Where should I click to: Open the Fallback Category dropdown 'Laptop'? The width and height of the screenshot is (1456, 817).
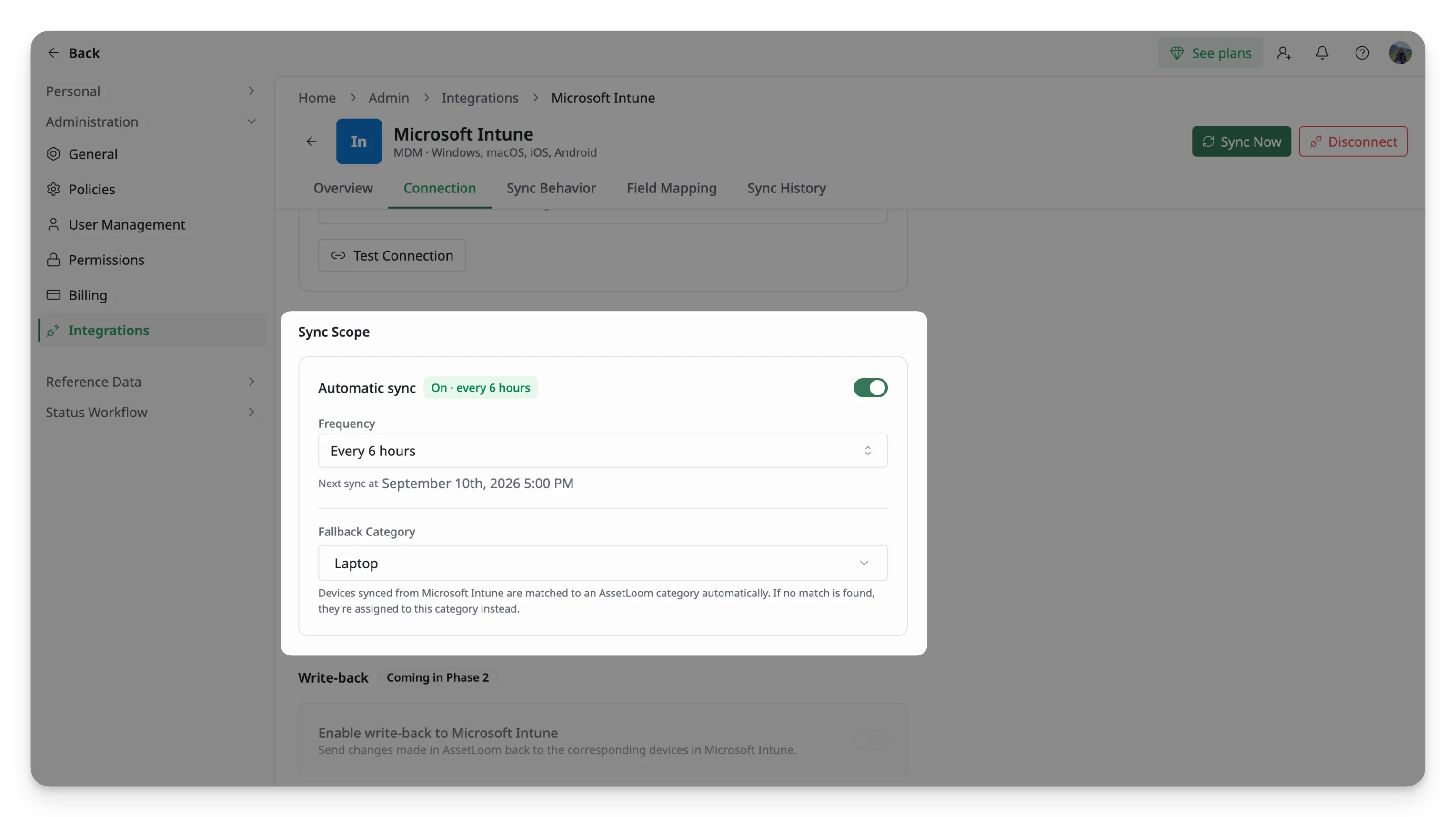(x=602, y=563)
